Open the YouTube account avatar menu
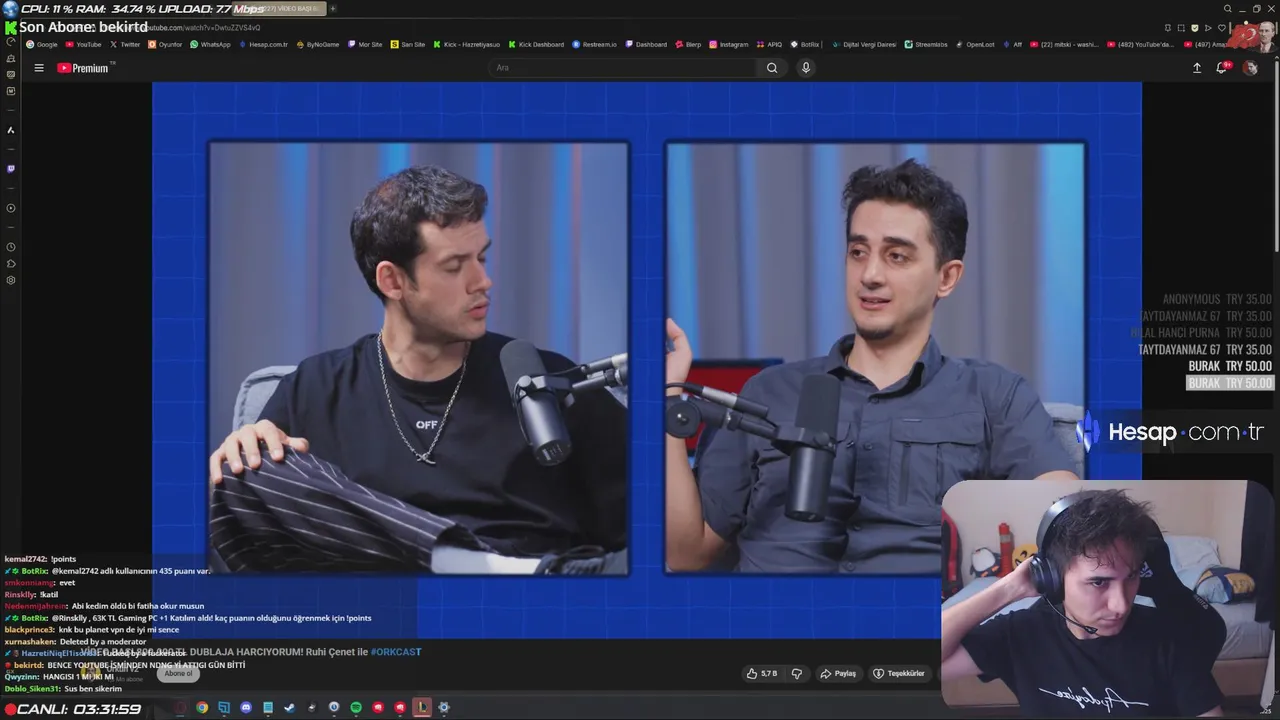1280x720 pixels. [1250, 68]
